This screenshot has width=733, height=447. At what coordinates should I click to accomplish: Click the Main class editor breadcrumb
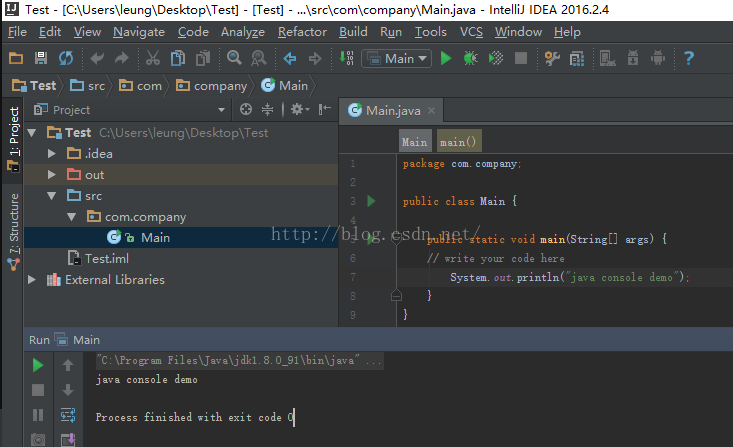[415, 142]
